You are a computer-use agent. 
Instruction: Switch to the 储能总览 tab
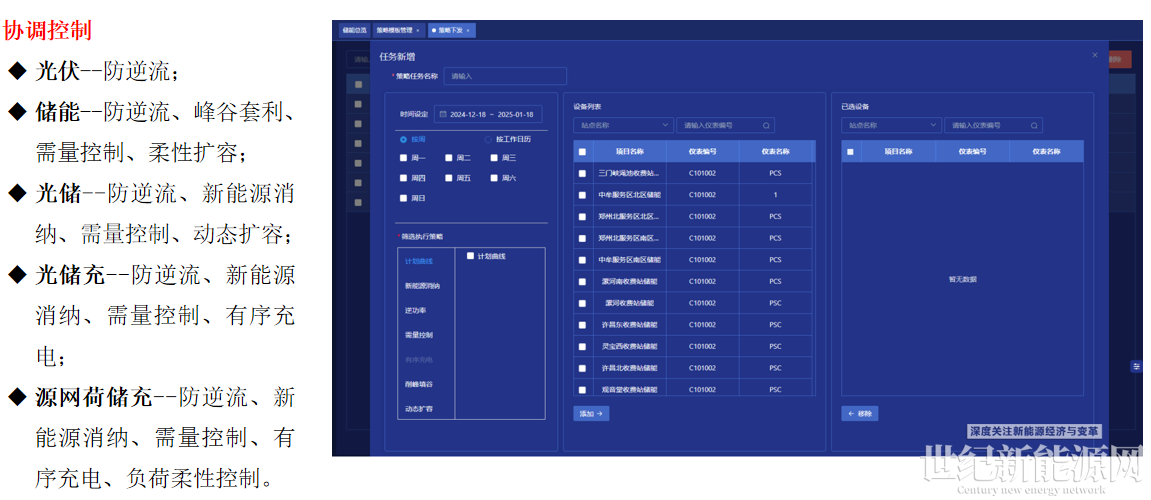pos(354,31)
